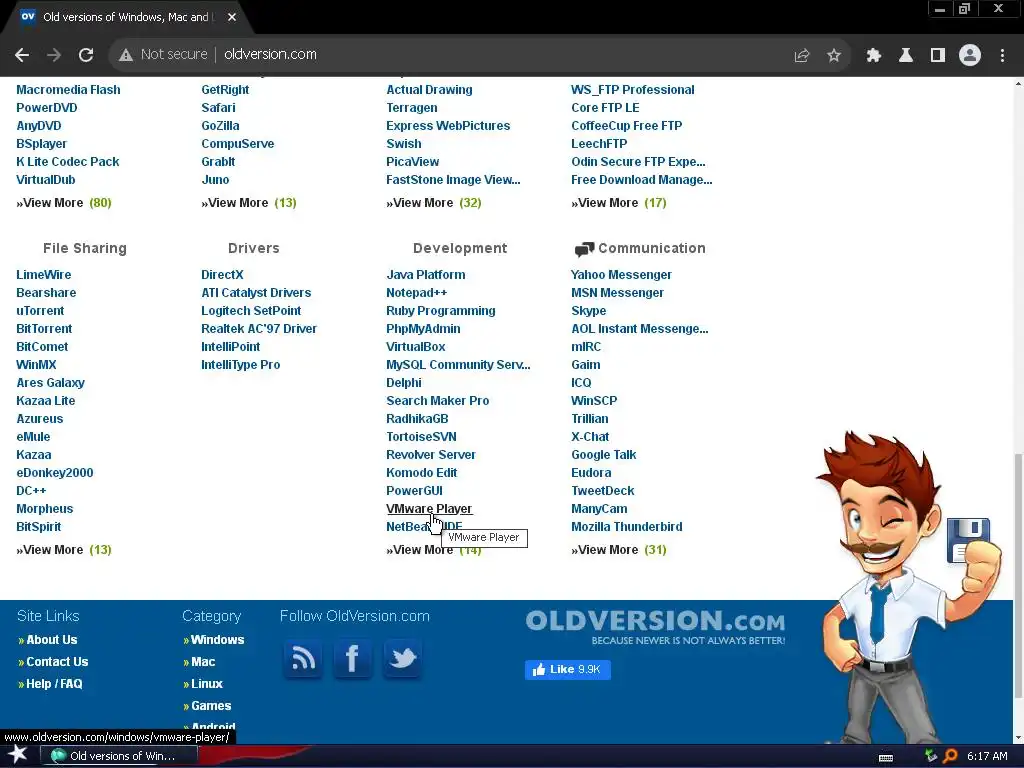Open the MySQL Community Serv... link
The height and width of the screenshot is (768, 1024).
pos(458,365)
